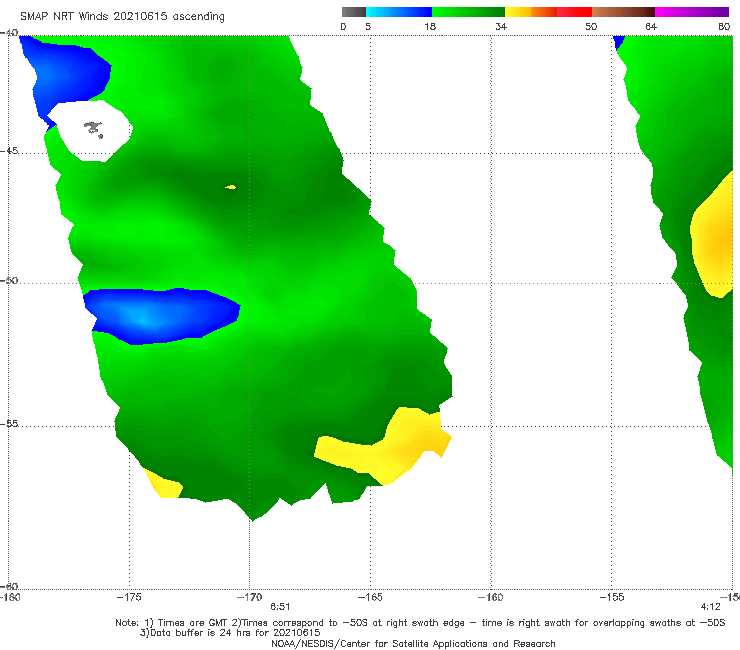Click the yellow patch in the right swath

point(712,235)
